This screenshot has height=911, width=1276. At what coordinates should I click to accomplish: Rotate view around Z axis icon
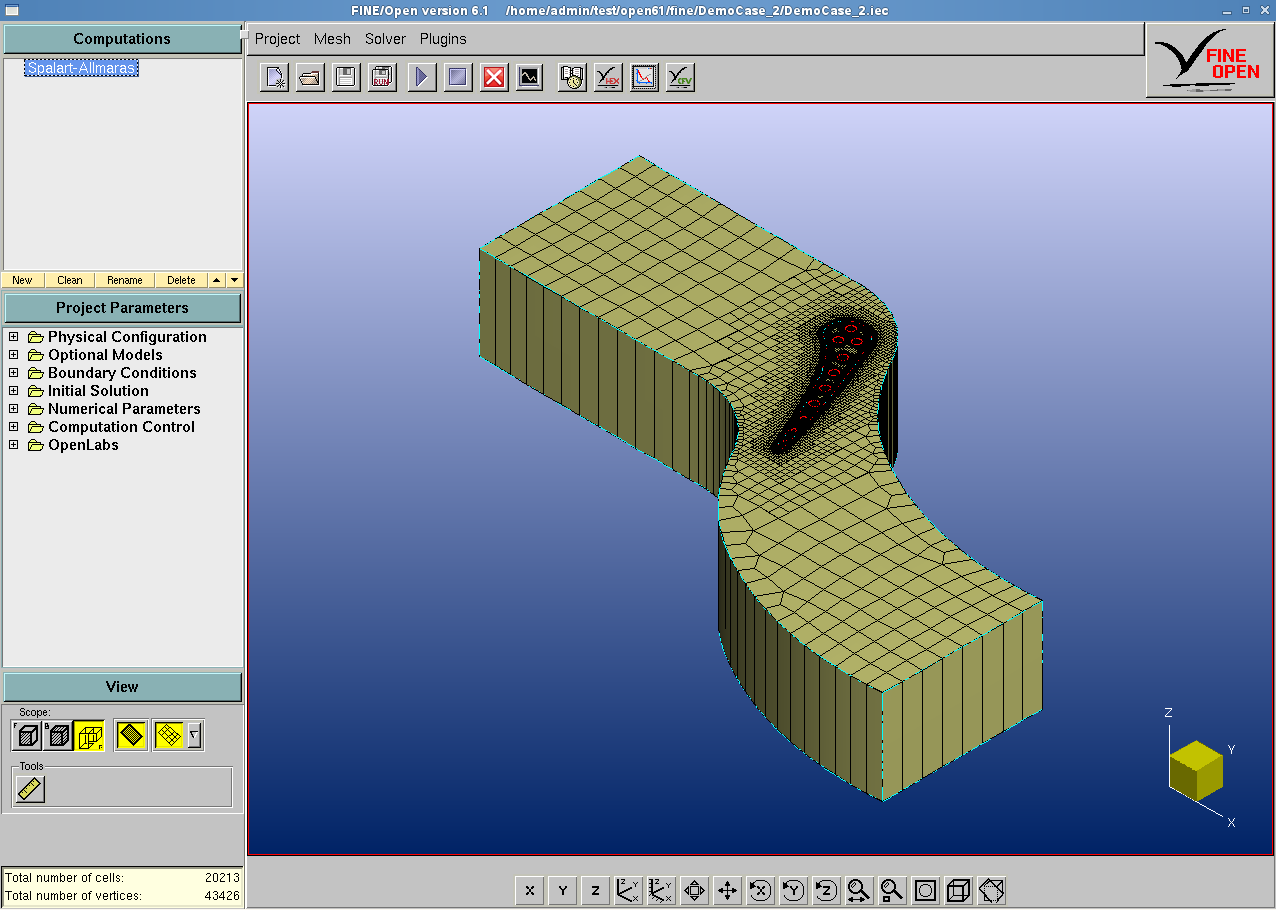click(827, 890)
